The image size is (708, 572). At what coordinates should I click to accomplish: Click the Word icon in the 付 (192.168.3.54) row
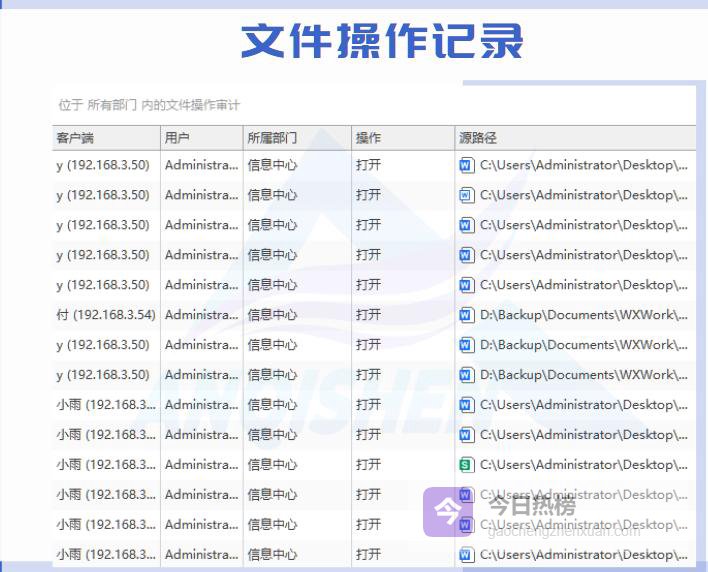(466, 315)
